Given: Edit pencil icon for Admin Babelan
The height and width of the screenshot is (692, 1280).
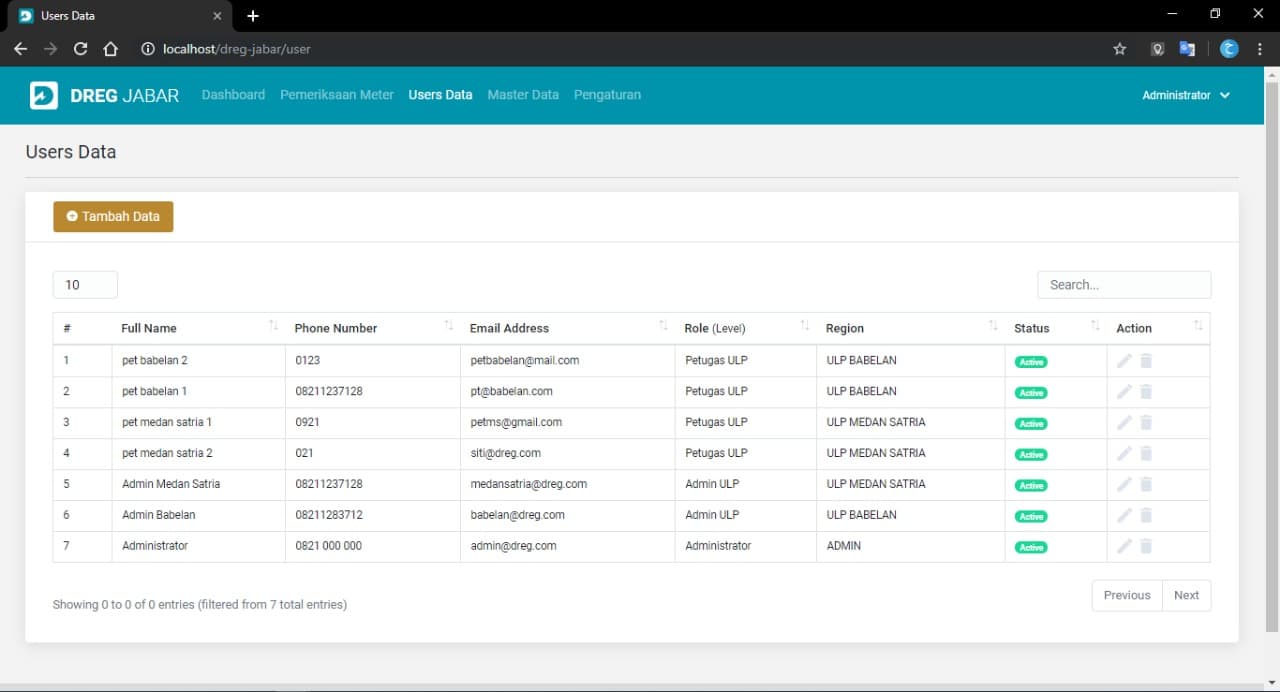Looking at the screenshot, I should [x=1124, y=516].
